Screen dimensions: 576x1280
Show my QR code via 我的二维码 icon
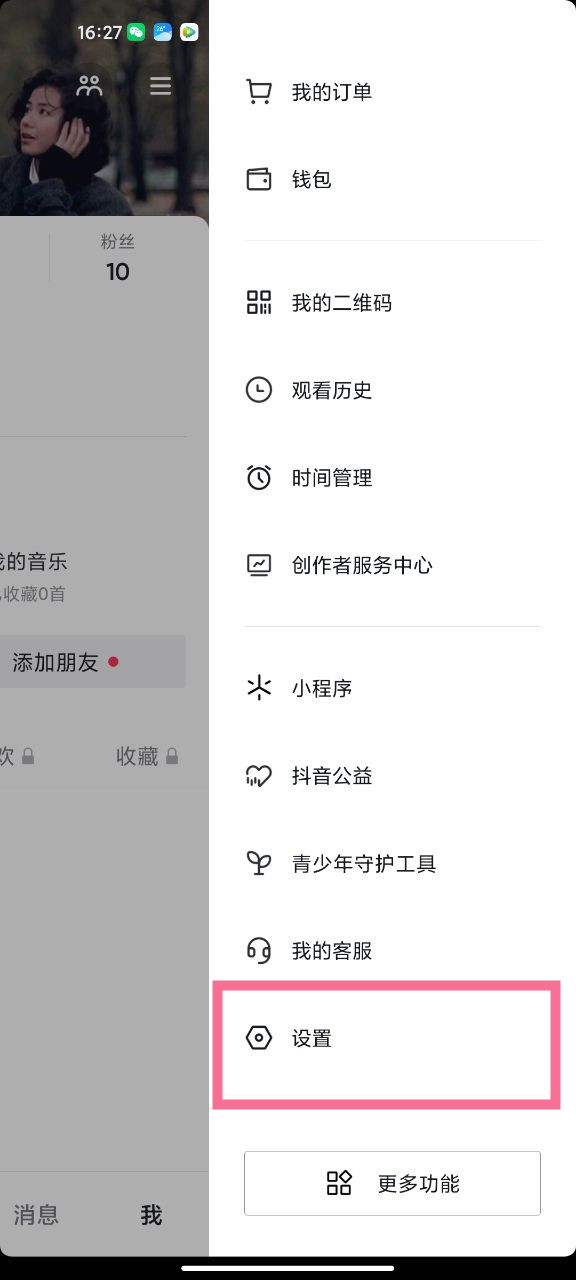[259, 302]
